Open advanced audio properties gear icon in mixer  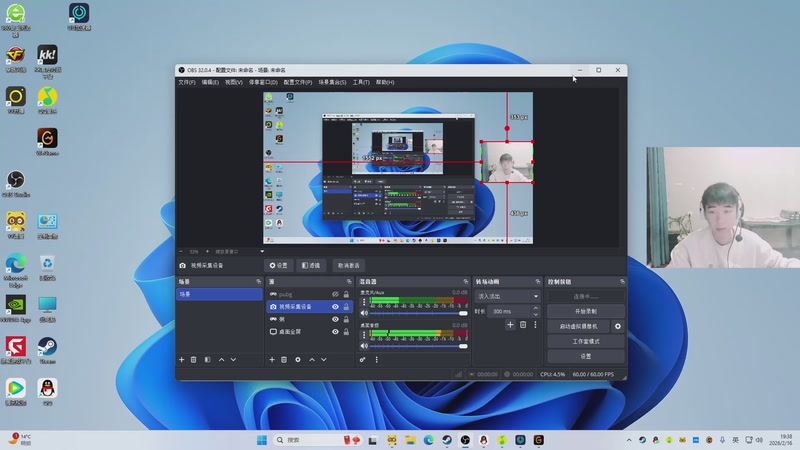click(x=363, y=359)
